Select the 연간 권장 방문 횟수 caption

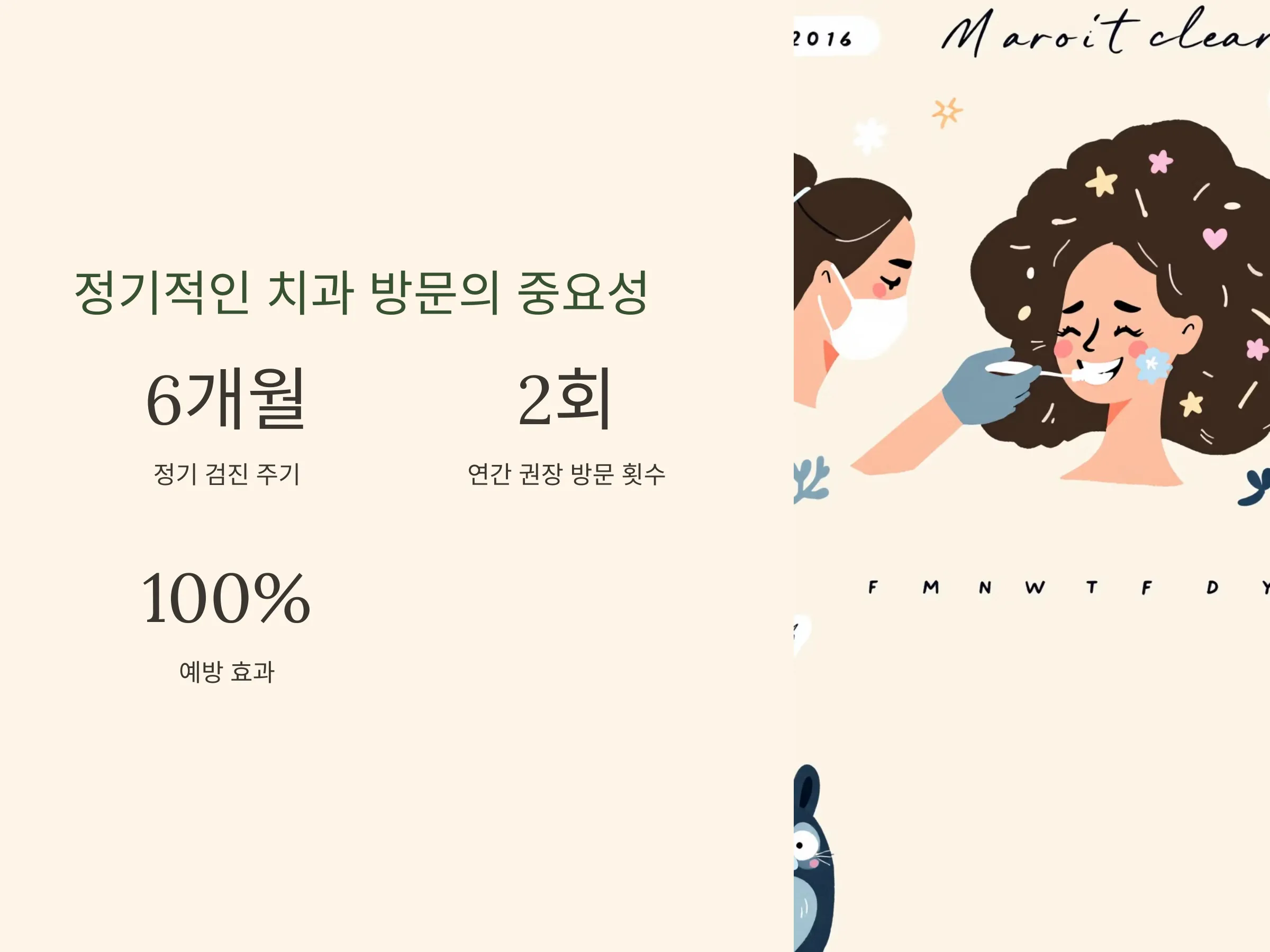(x=566, y=474)
